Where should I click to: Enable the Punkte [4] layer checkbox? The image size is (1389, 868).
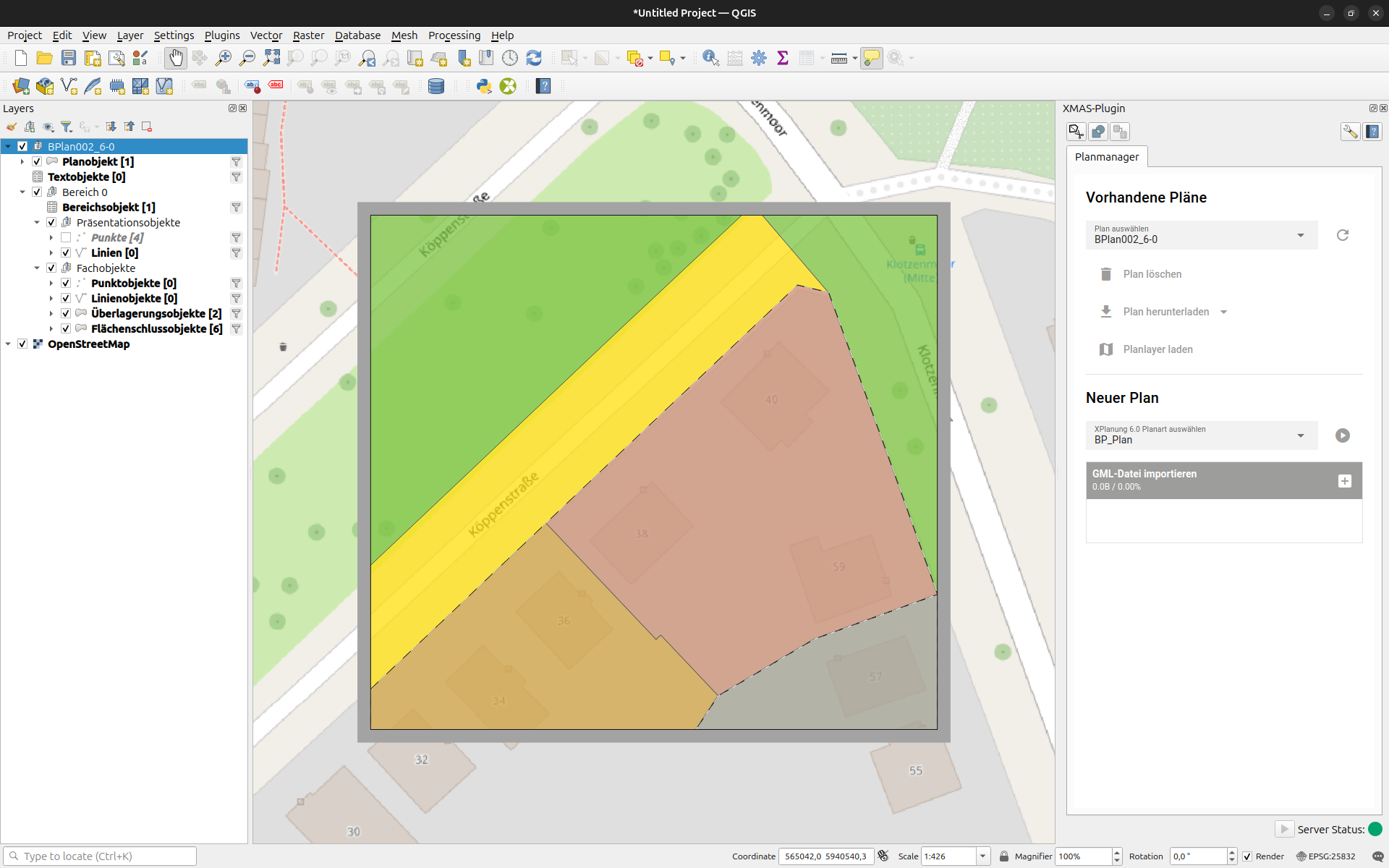click(x=66, y=237)
